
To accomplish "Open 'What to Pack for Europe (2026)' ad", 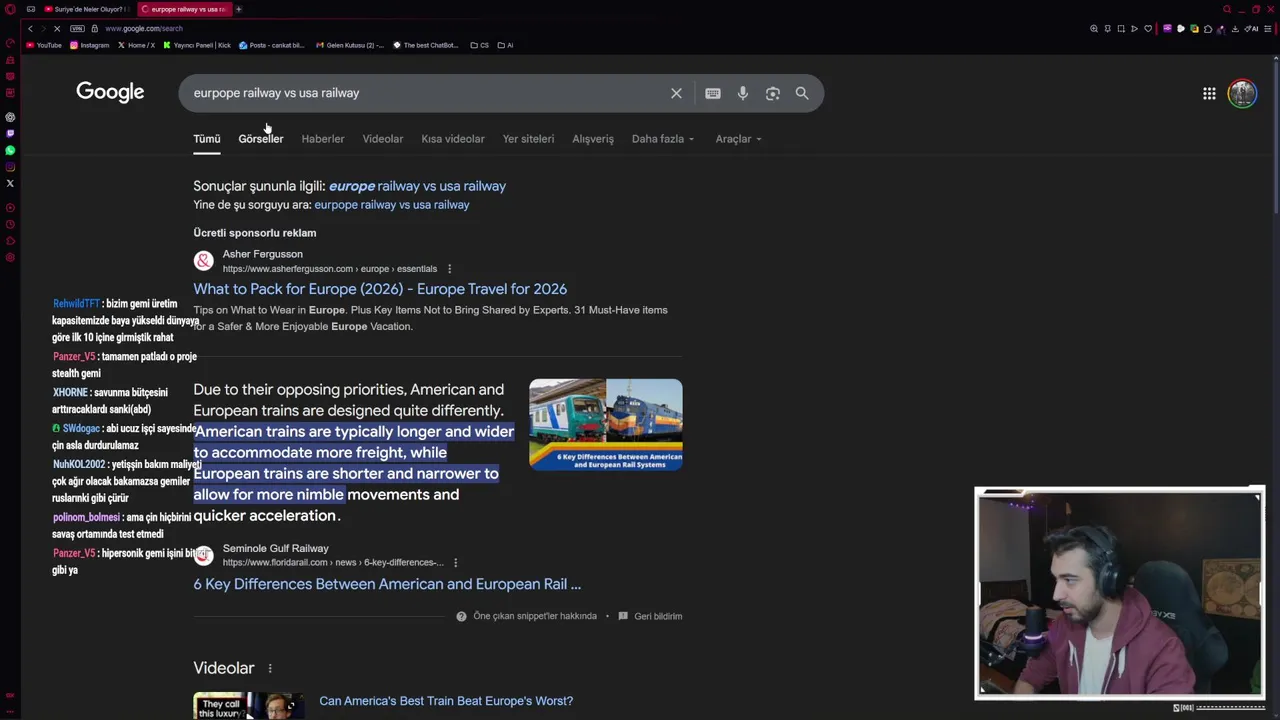I will click(380, 289).
